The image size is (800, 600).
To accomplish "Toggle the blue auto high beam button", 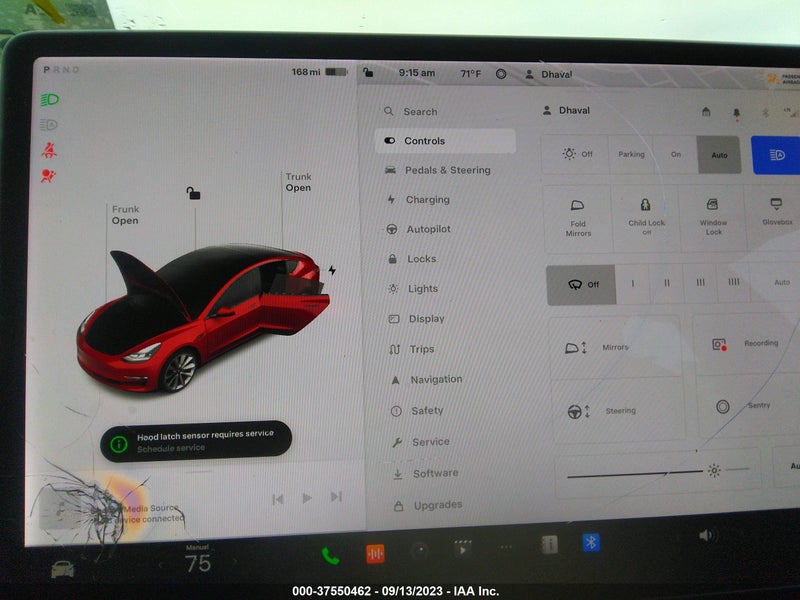I will pos(776,155).
